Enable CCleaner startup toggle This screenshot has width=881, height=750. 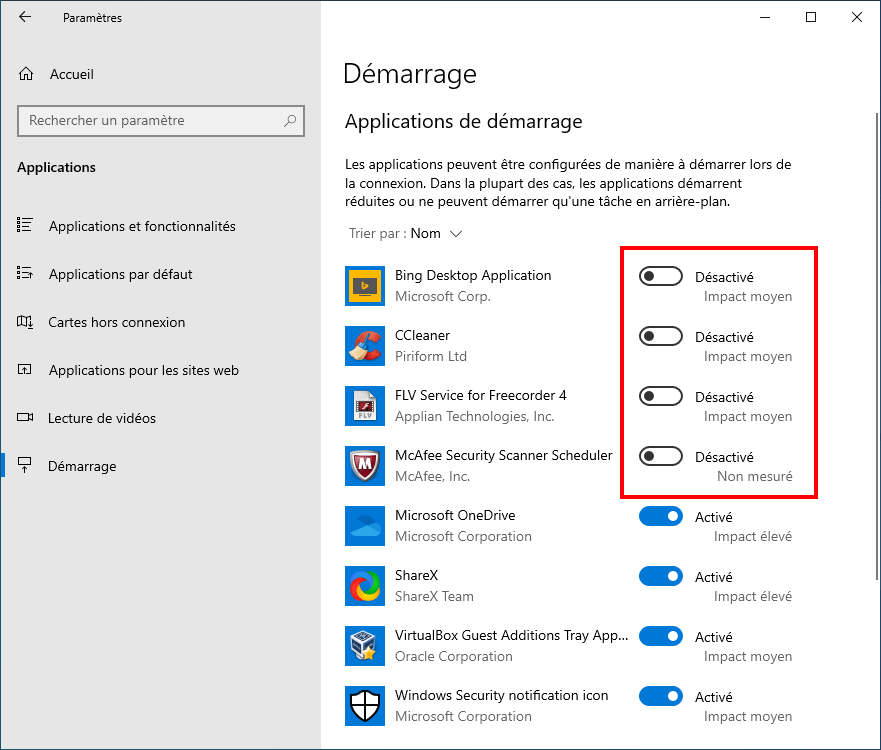point(661,337)
